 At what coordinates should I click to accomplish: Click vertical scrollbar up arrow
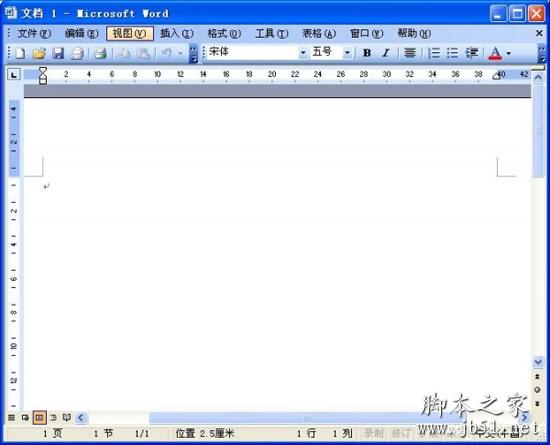click(x=538, y=78)
